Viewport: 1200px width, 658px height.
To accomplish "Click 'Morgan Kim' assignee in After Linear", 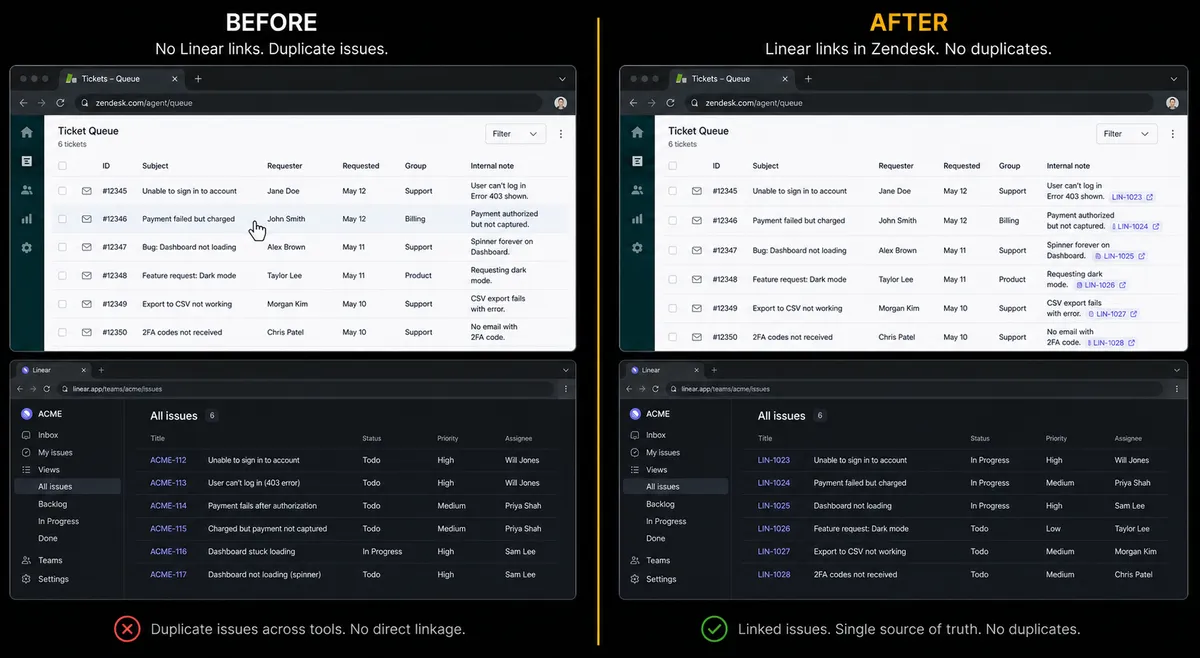I will [1136, 551].
